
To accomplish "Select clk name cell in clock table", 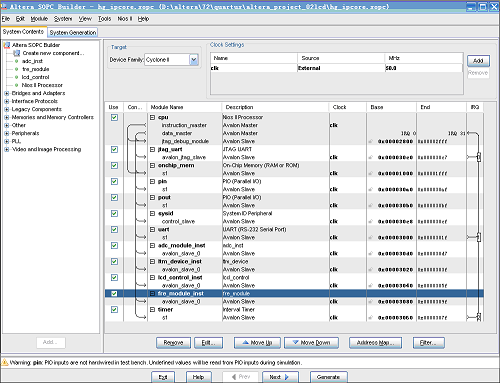I will coord(254,68).
